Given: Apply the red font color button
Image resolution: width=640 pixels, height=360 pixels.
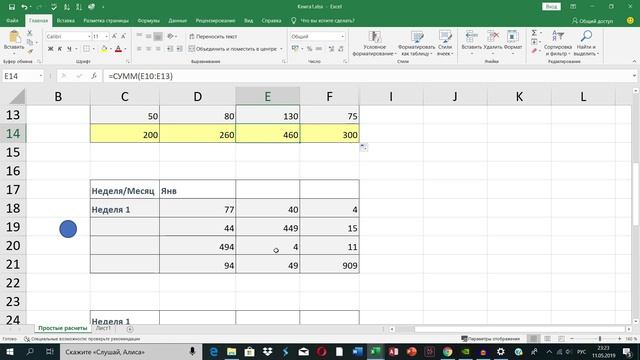Looking at the screenshot, I should [118, 49].
